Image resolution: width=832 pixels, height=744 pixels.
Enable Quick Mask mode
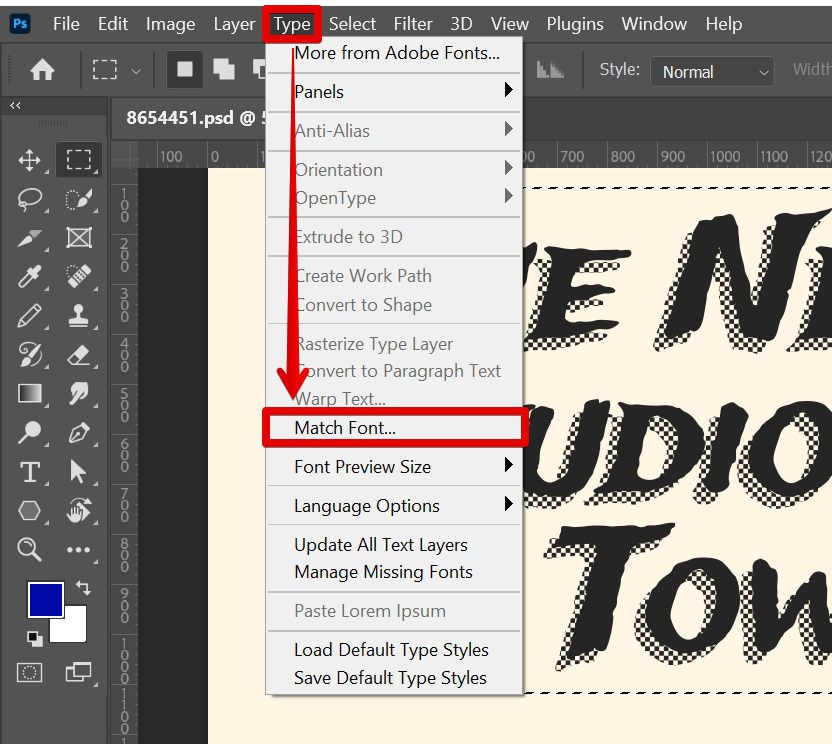coord(29,672)
